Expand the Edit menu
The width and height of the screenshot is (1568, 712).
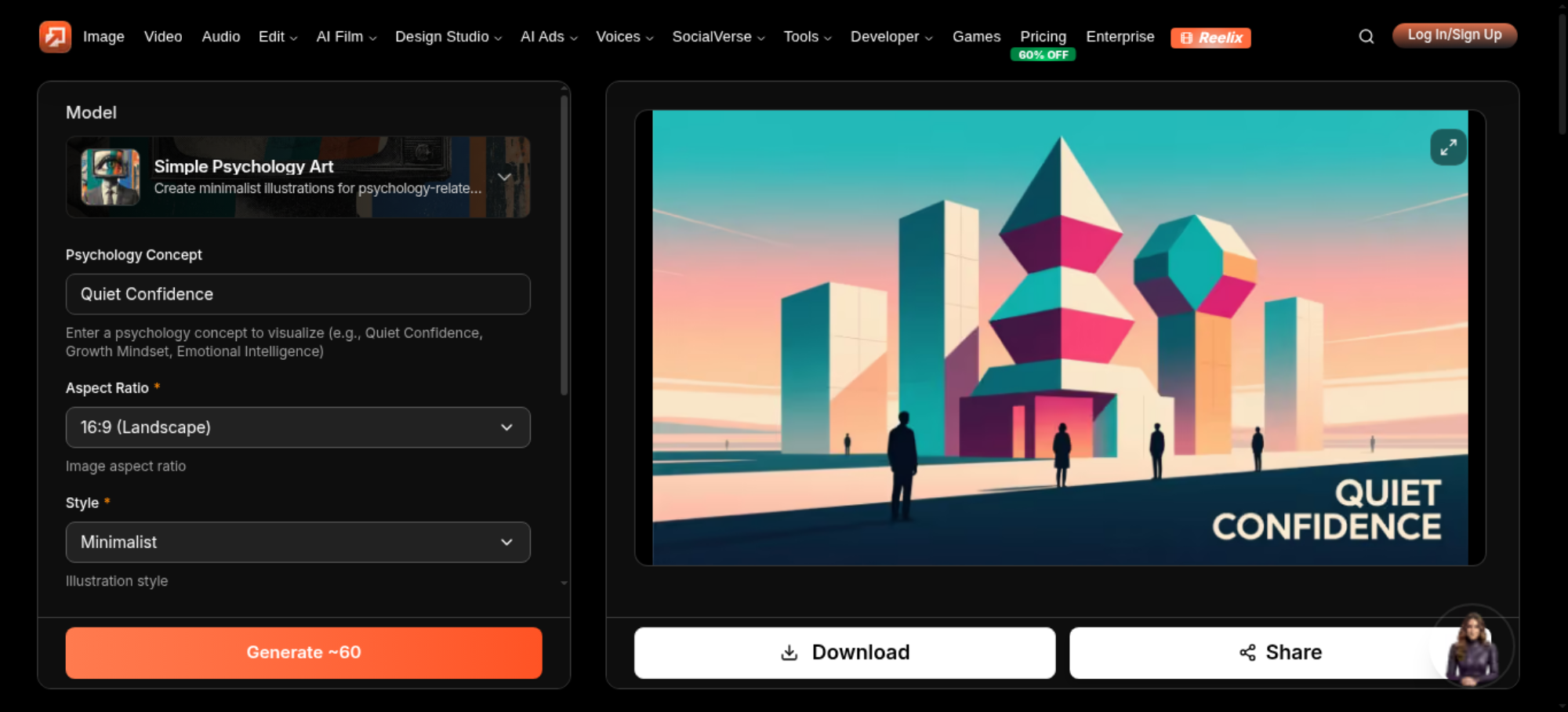[x=278, y=37]
